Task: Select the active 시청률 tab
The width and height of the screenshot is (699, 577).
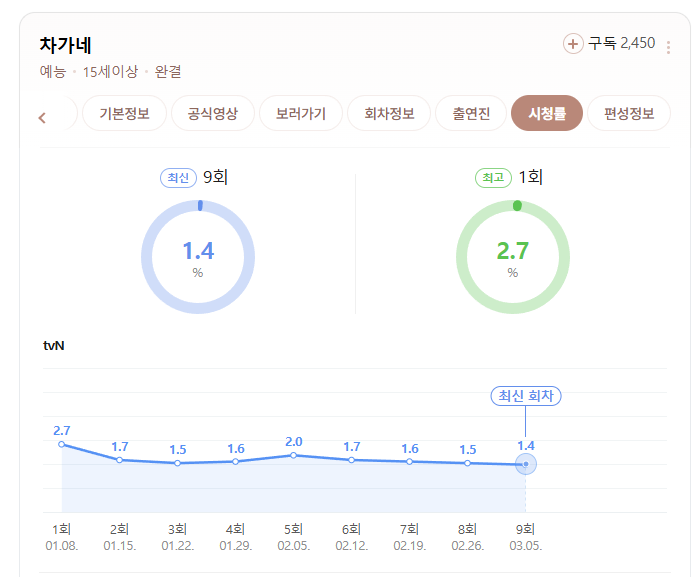Action: tap(547, 113)
